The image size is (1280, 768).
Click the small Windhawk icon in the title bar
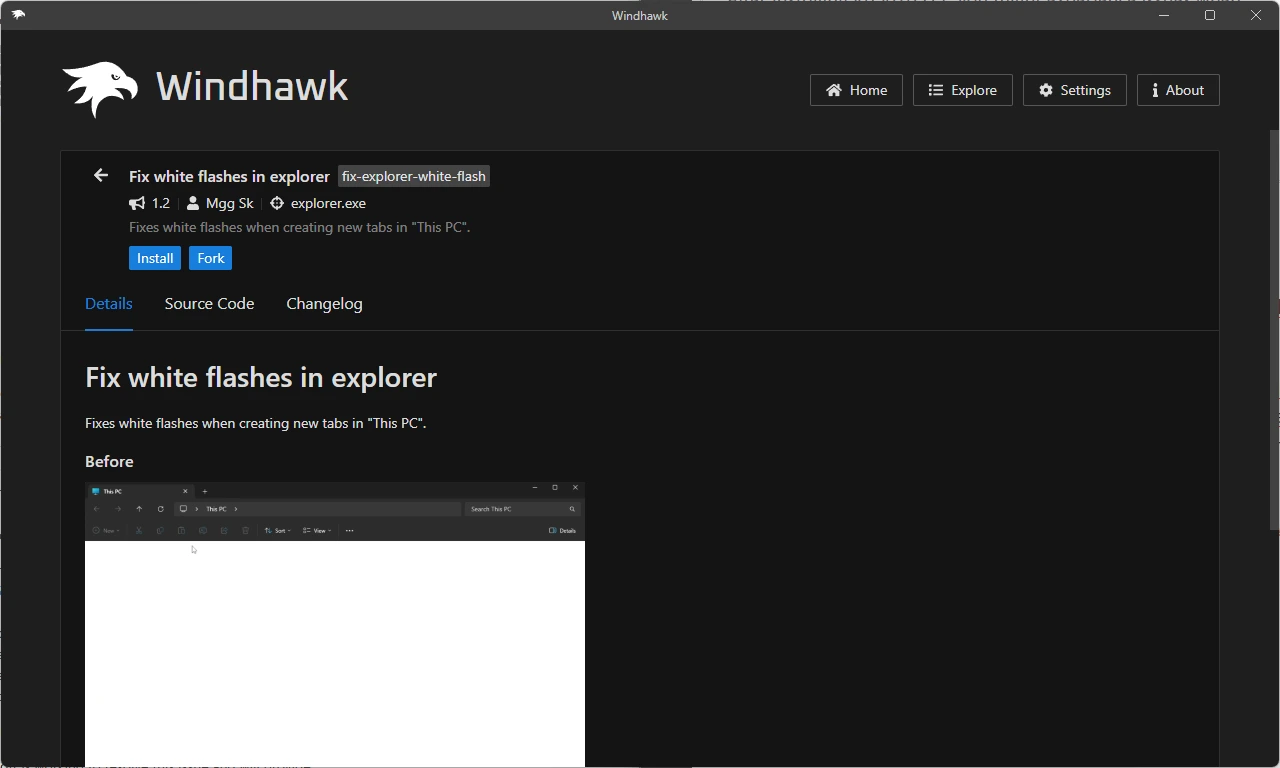point(17,15)
